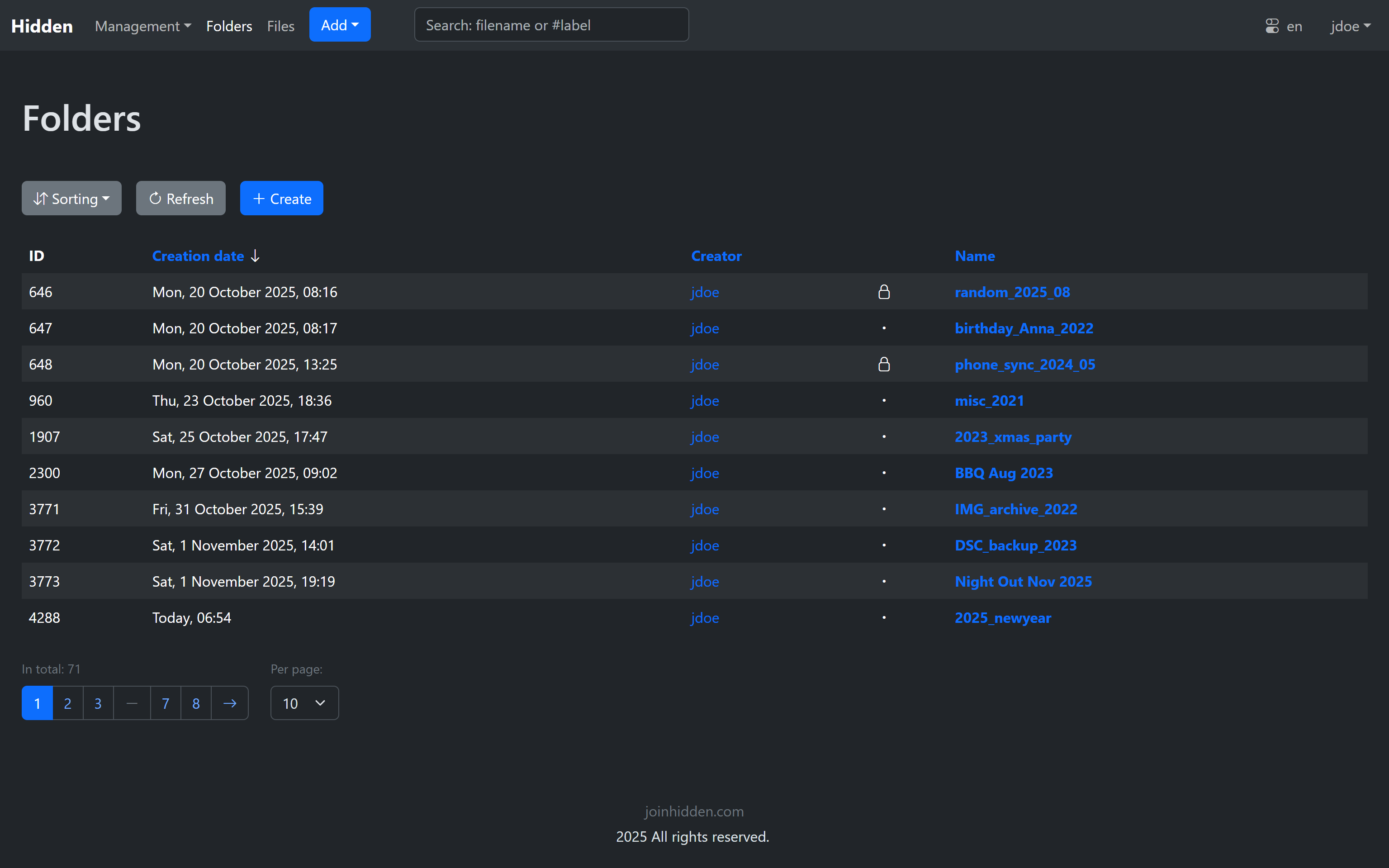Viewport: 1389px width, 868px height.
Task: Open the Management menu
Action: tap(142, 26)
